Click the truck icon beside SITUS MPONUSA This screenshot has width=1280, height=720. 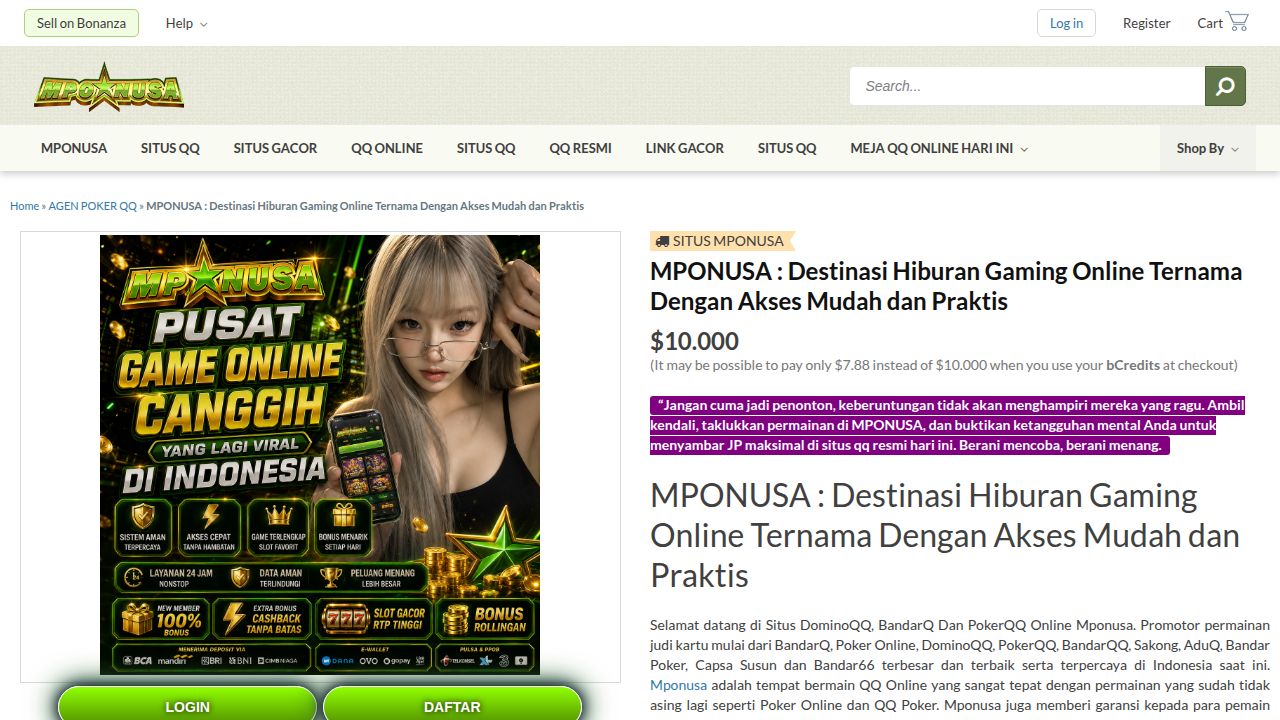pos(661,241)
